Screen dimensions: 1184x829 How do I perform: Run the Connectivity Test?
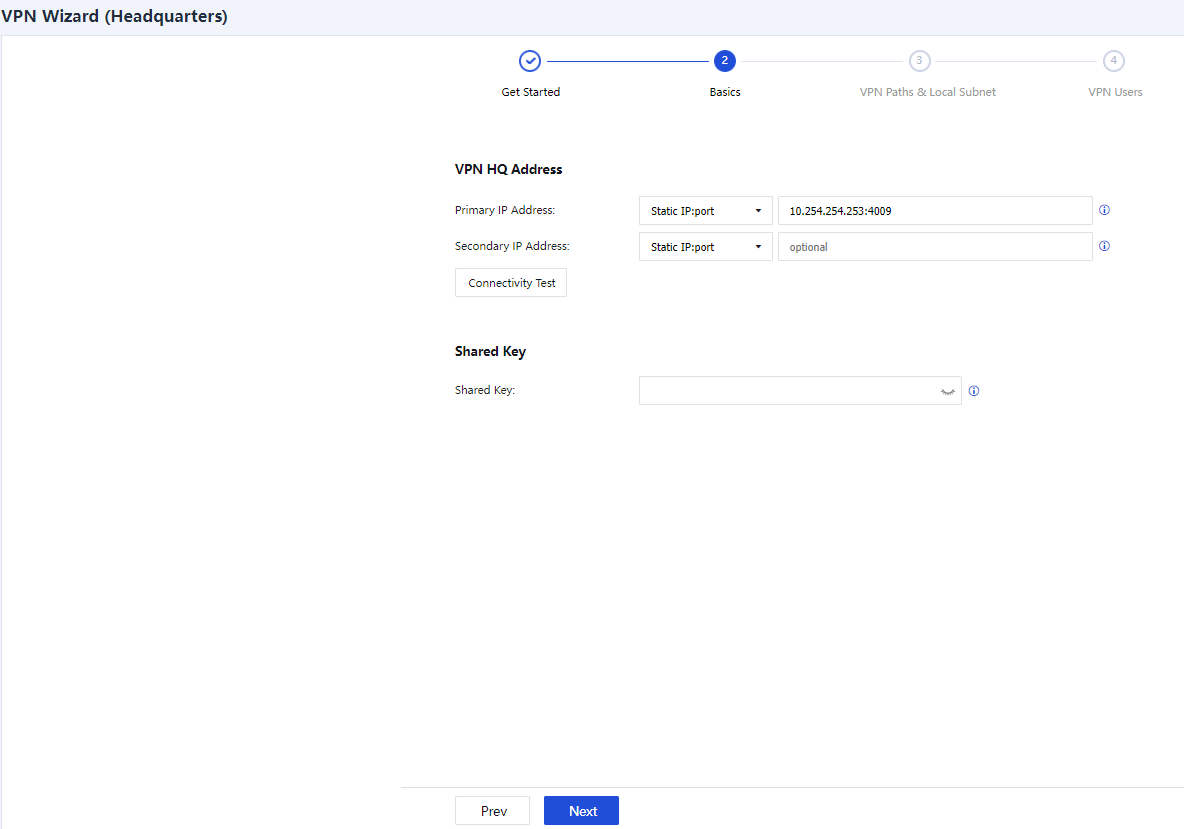pyautogui.click(x=511, y=283)
